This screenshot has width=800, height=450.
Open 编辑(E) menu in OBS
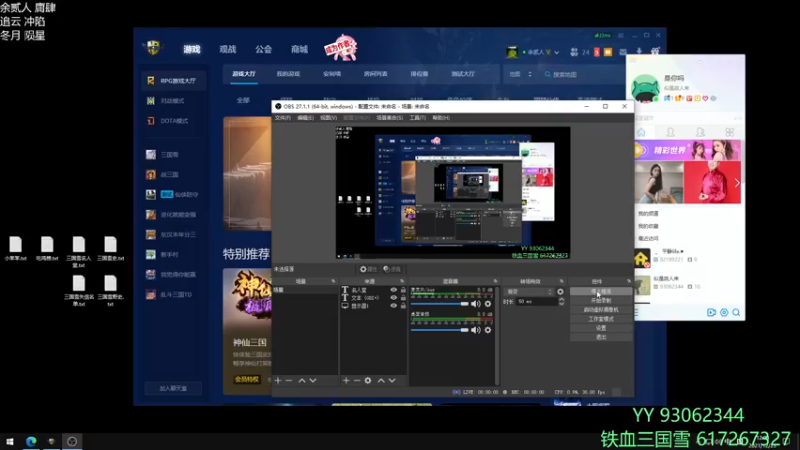tap(305, 118)
